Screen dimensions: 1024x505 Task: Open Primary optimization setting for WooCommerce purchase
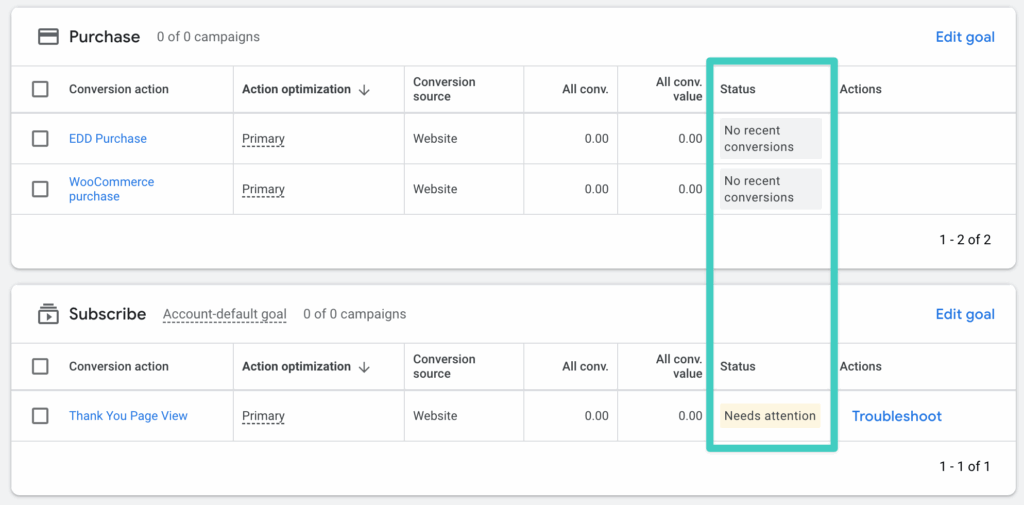(263, 189)
